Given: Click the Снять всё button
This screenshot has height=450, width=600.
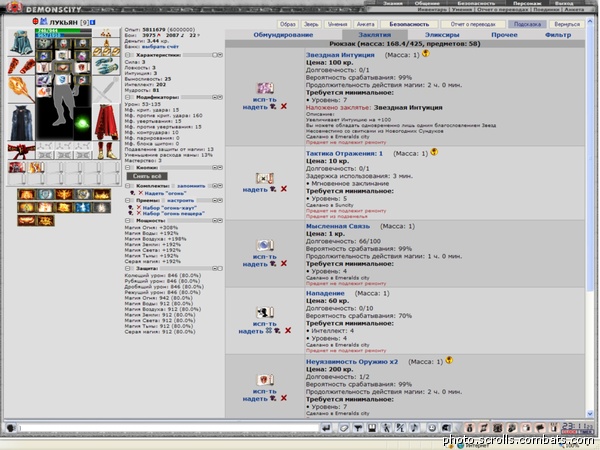Looking at the screenshot, I should pyautogui.click(x=147, y=176).
